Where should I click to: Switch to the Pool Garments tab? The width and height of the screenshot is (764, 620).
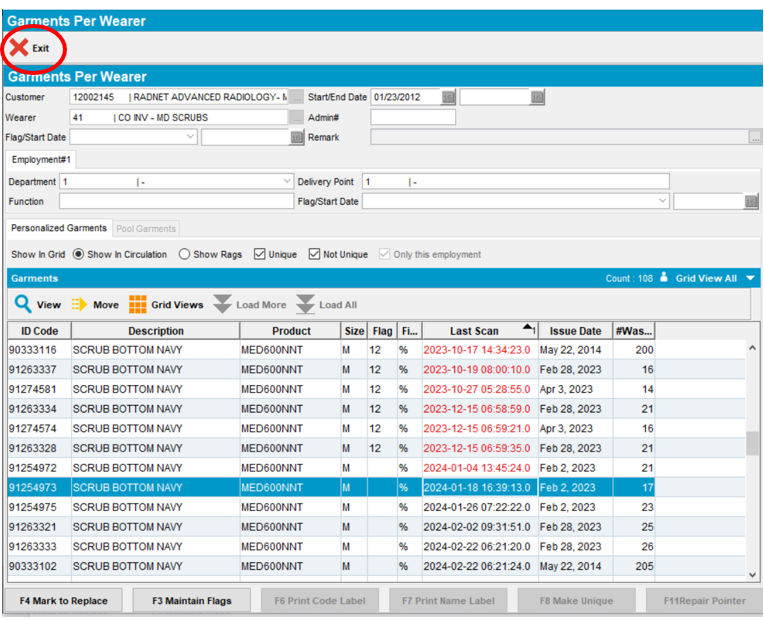(146, 228)
